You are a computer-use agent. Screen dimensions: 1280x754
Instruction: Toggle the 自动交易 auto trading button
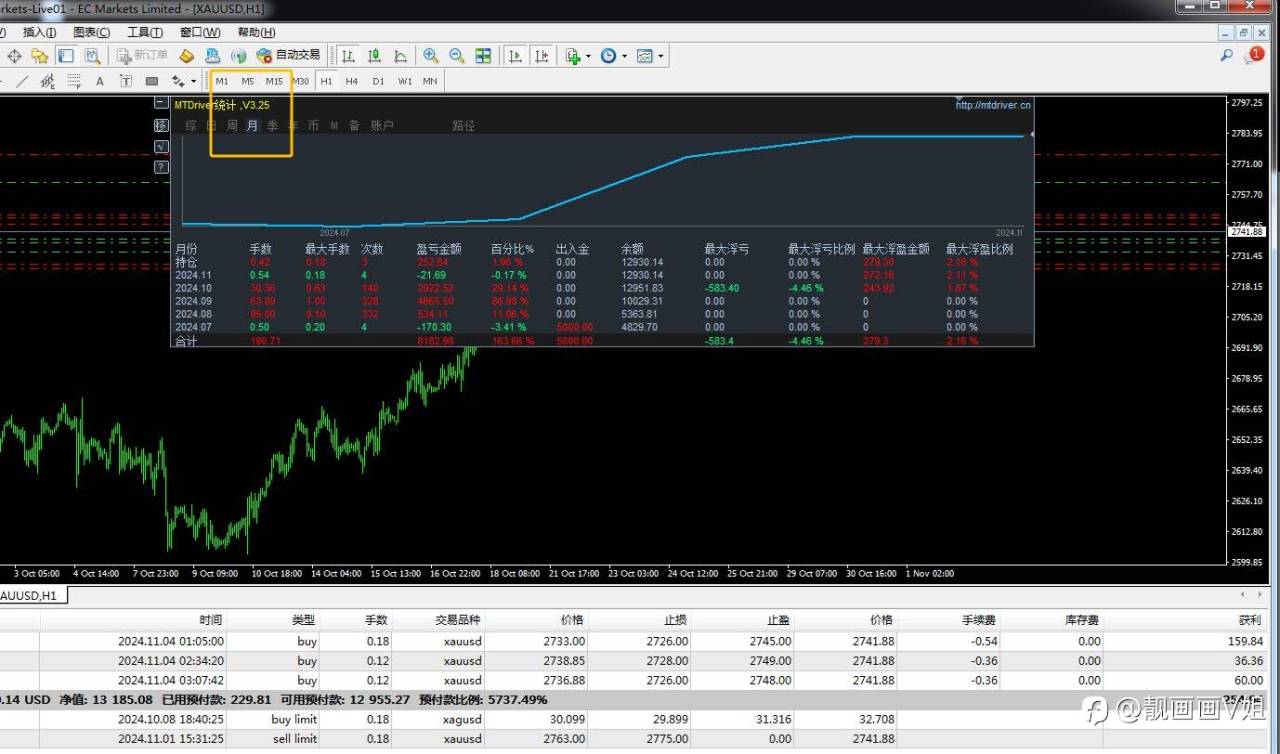(x=288, y=56)
